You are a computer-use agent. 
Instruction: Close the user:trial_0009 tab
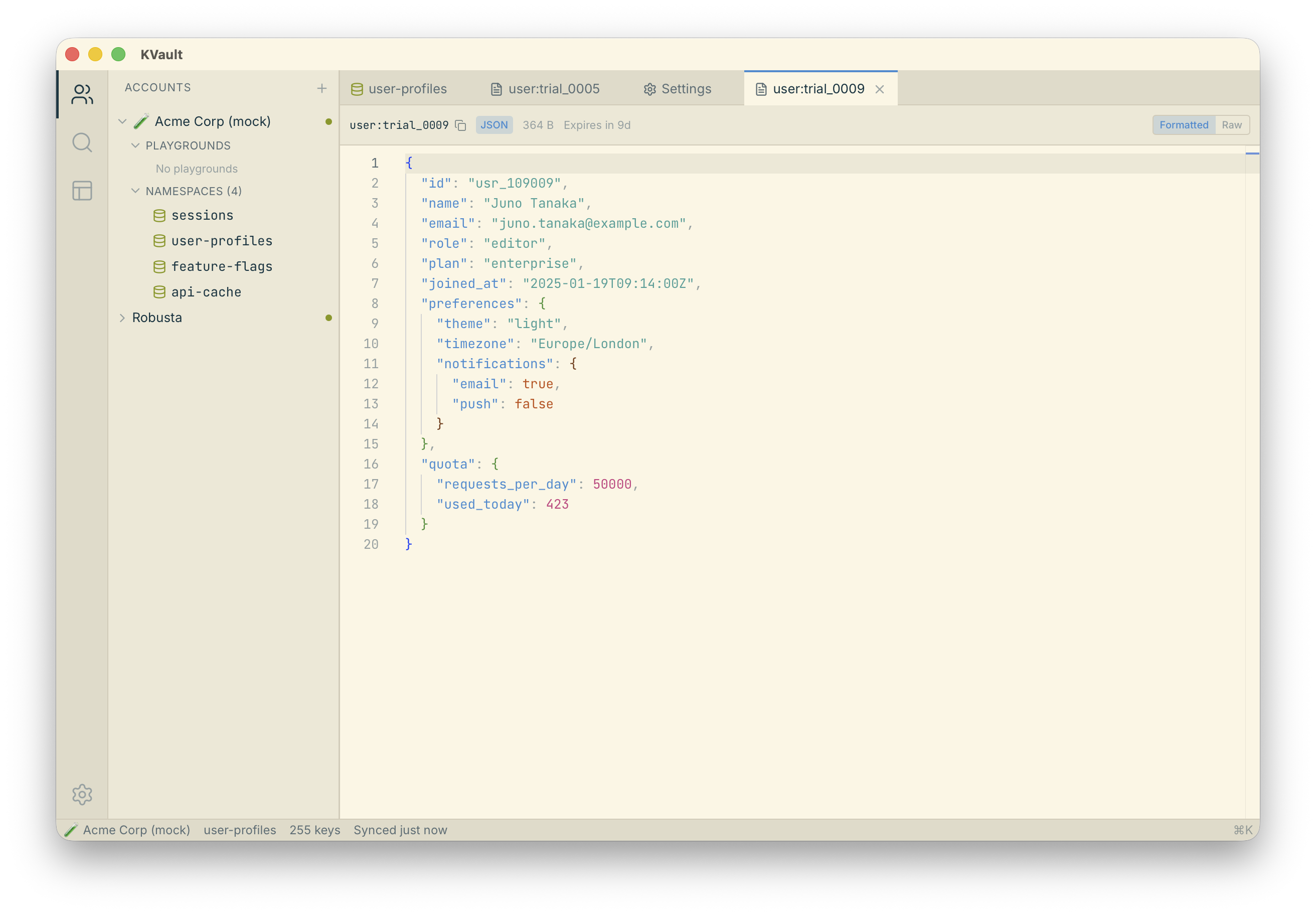879,89
